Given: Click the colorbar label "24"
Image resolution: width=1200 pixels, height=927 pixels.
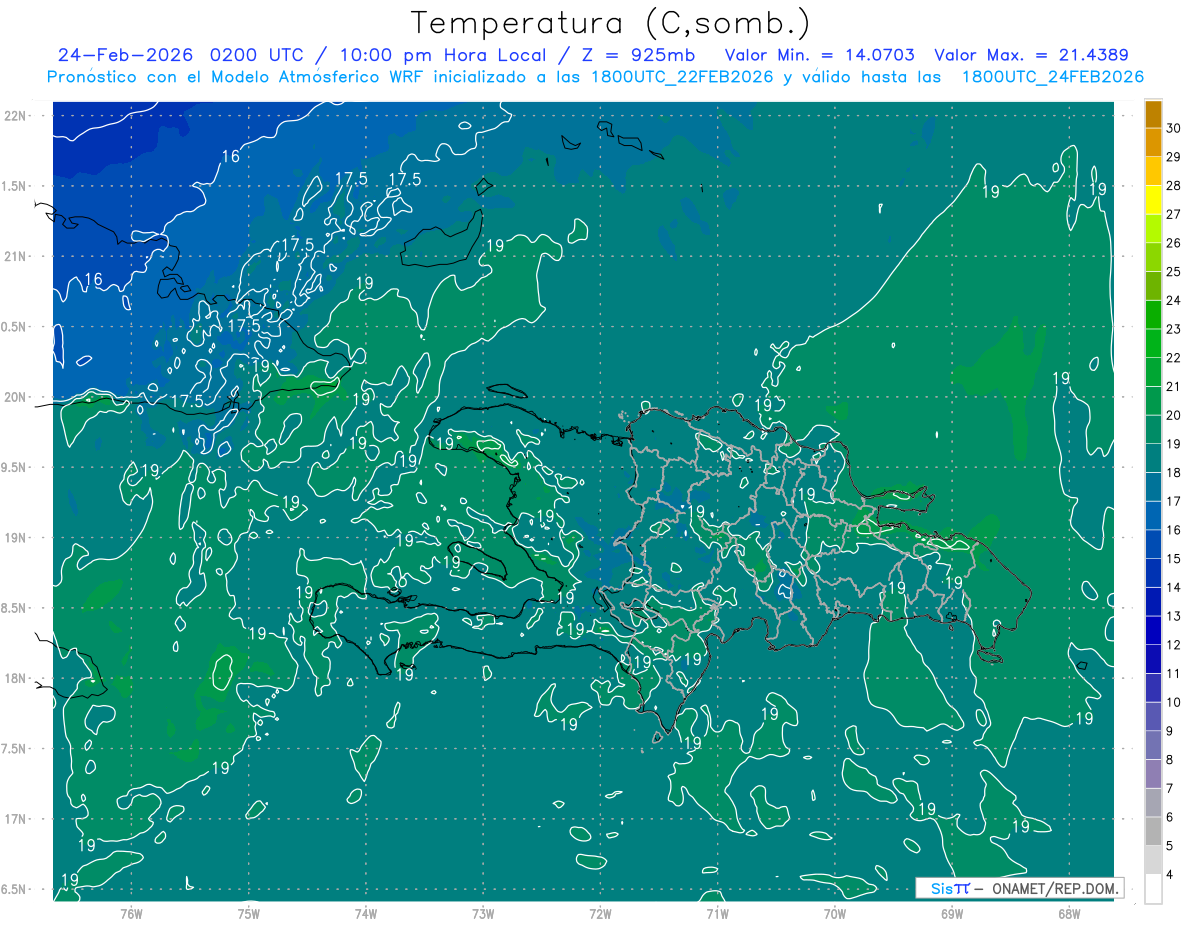Looking at the screenshot, I should 1174,300.
